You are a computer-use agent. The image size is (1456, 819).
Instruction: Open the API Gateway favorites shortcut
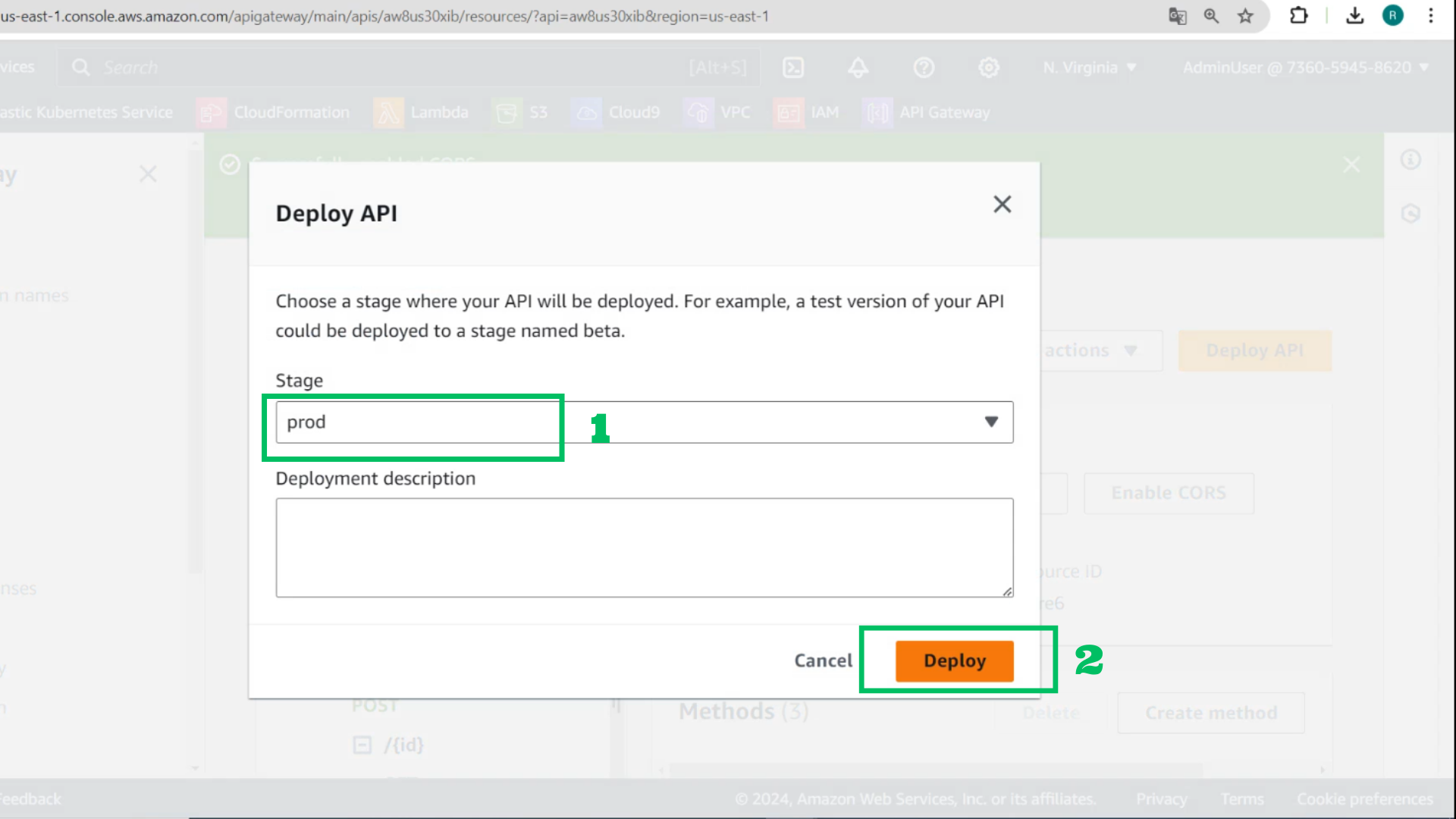(x=927, y=113)
